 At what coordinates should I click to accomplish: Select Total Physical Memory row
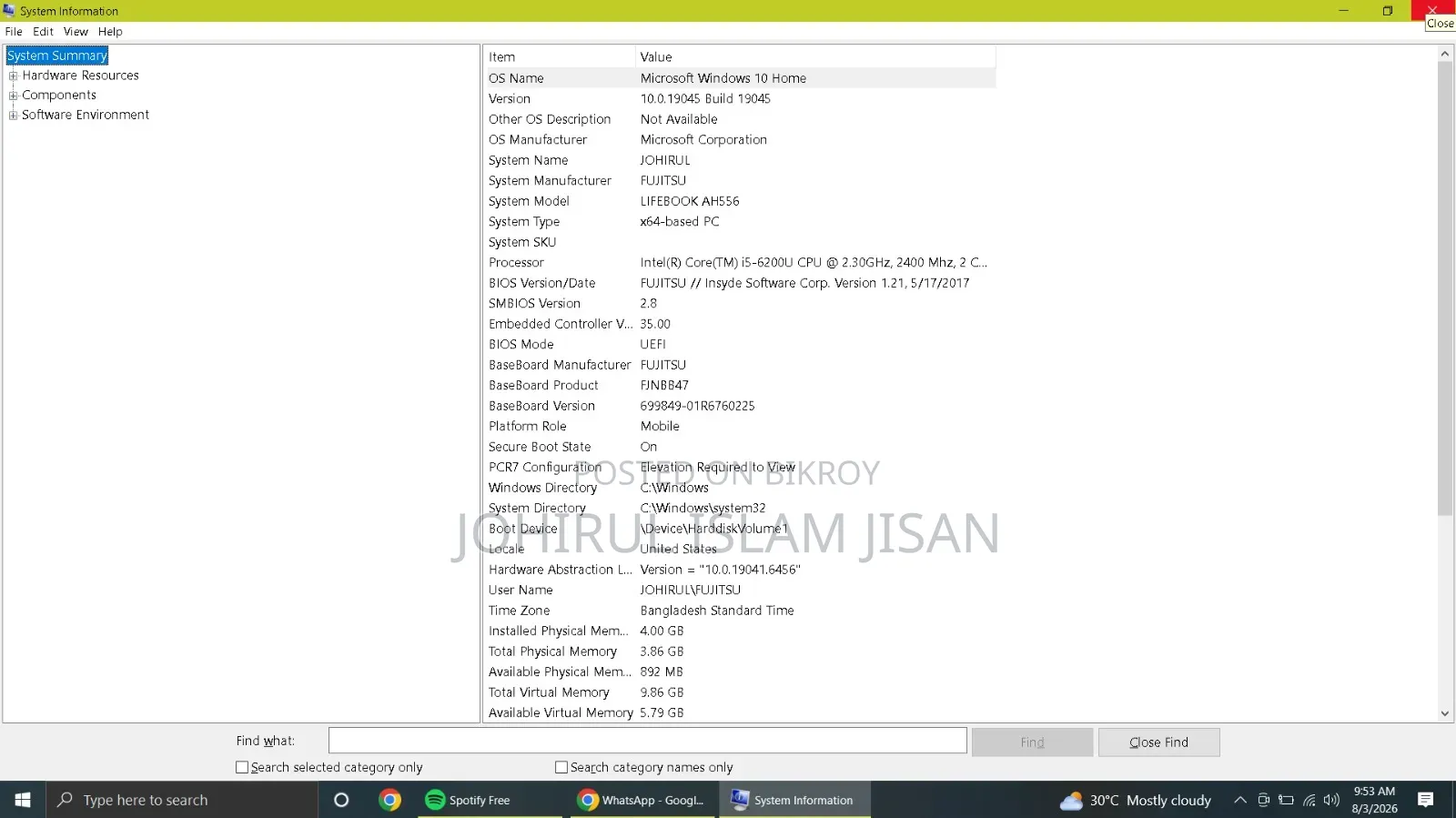coord(740,651)
